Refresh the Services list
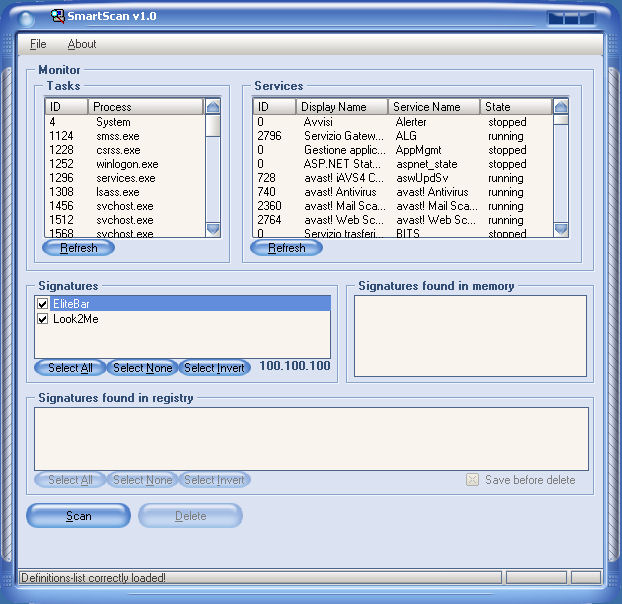 click(286, 248)
